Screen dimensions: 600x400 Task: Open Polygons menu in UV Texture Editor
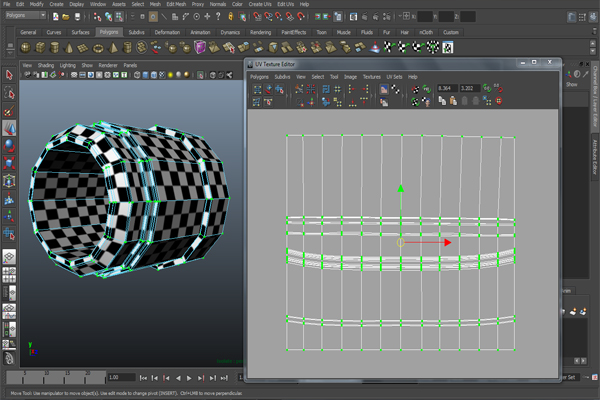[259, 77]
